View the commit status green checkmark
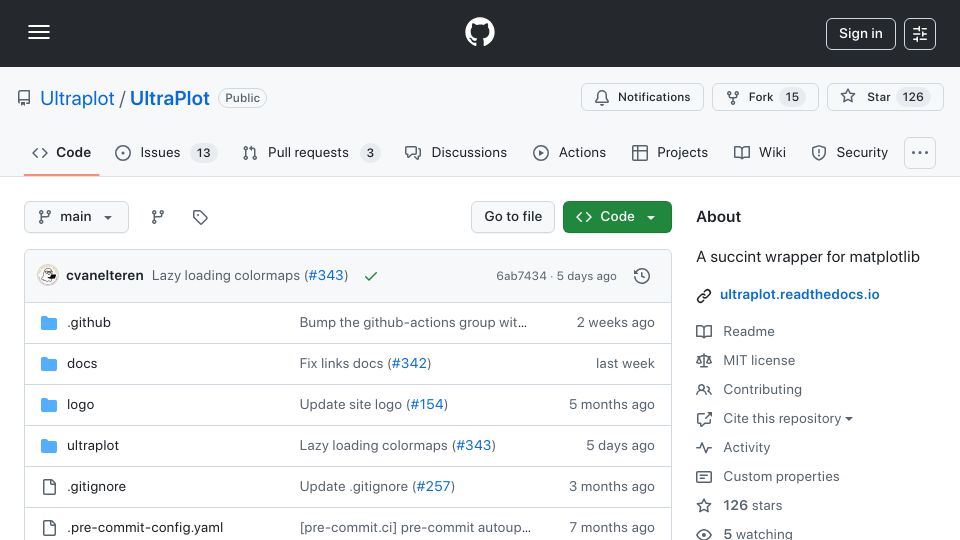 pos(370,276)
